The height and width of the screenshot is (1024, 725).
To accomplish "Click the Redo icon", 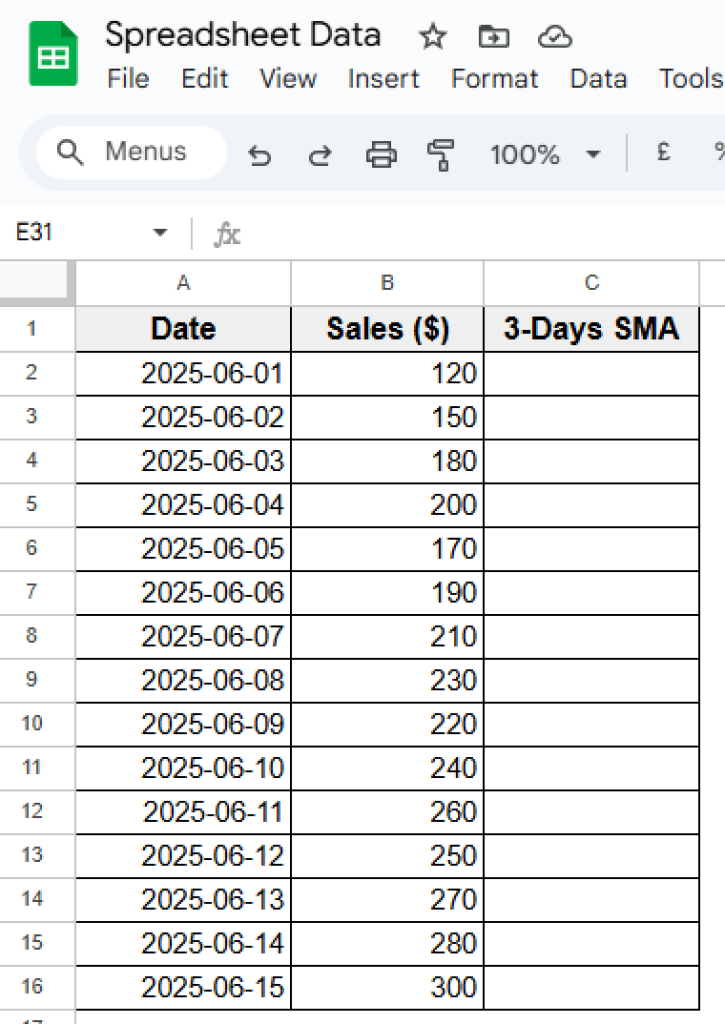I will pyautogui.click(x=318, y=155).
